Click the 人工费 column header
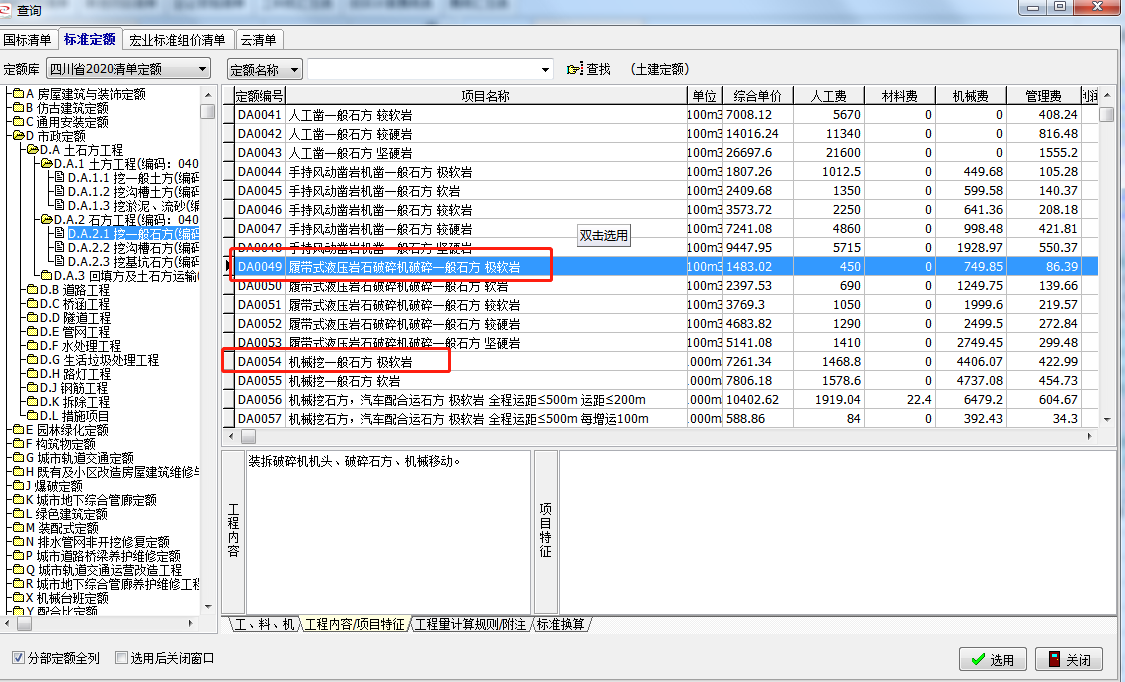The width and height of the screenshot is (1125, 682). click(x=829, y=95)
